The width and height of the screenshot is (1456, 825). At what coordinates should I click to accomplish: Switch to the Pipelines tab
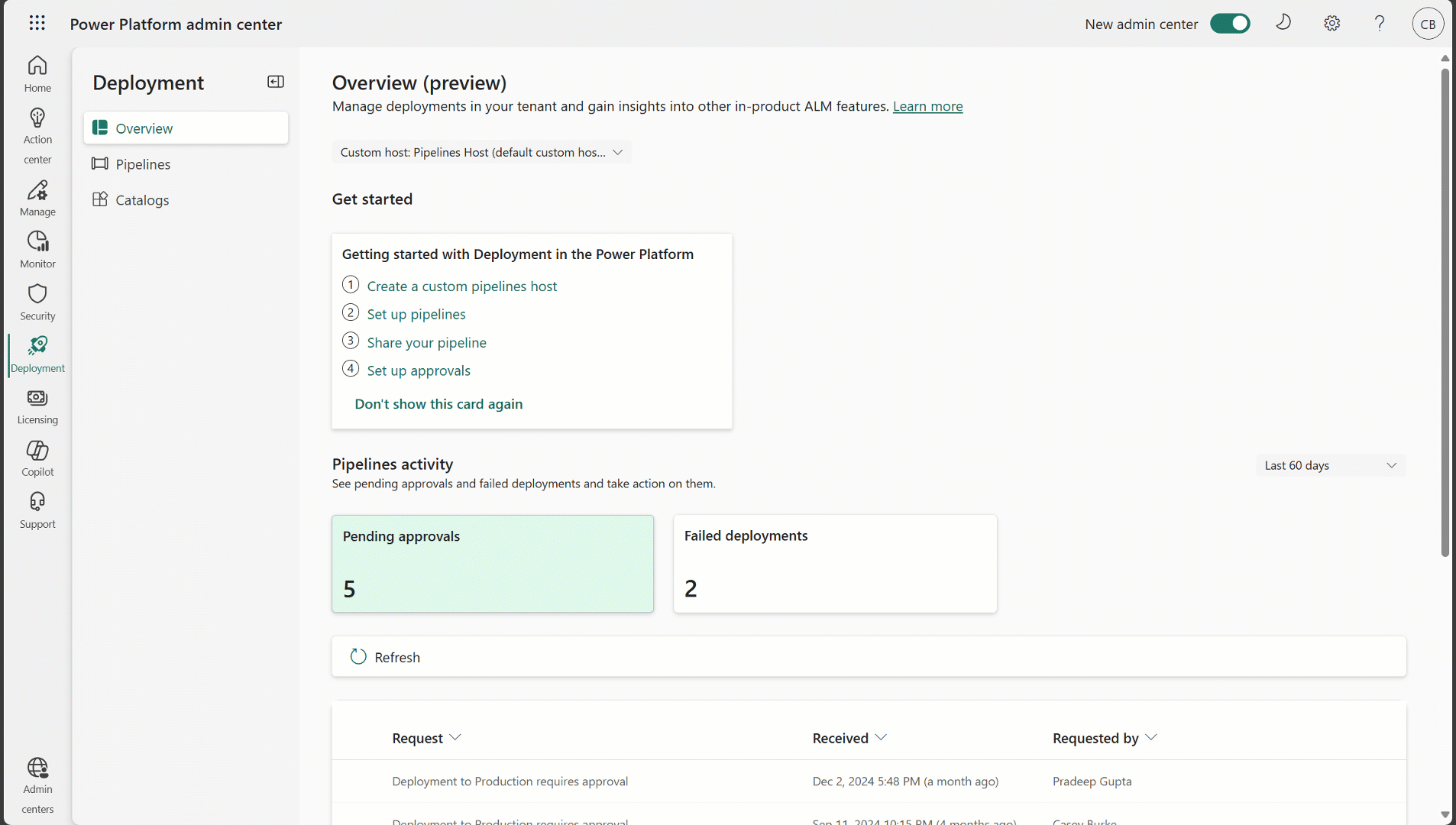(x=143, y=163)
